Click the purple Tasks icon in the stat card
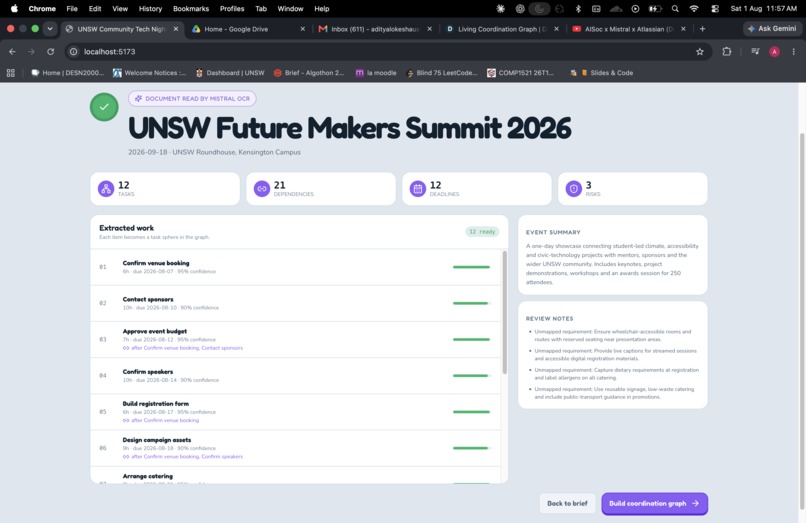Image resolution: width=806 pixels, height=523 pixels. [106, 189]
